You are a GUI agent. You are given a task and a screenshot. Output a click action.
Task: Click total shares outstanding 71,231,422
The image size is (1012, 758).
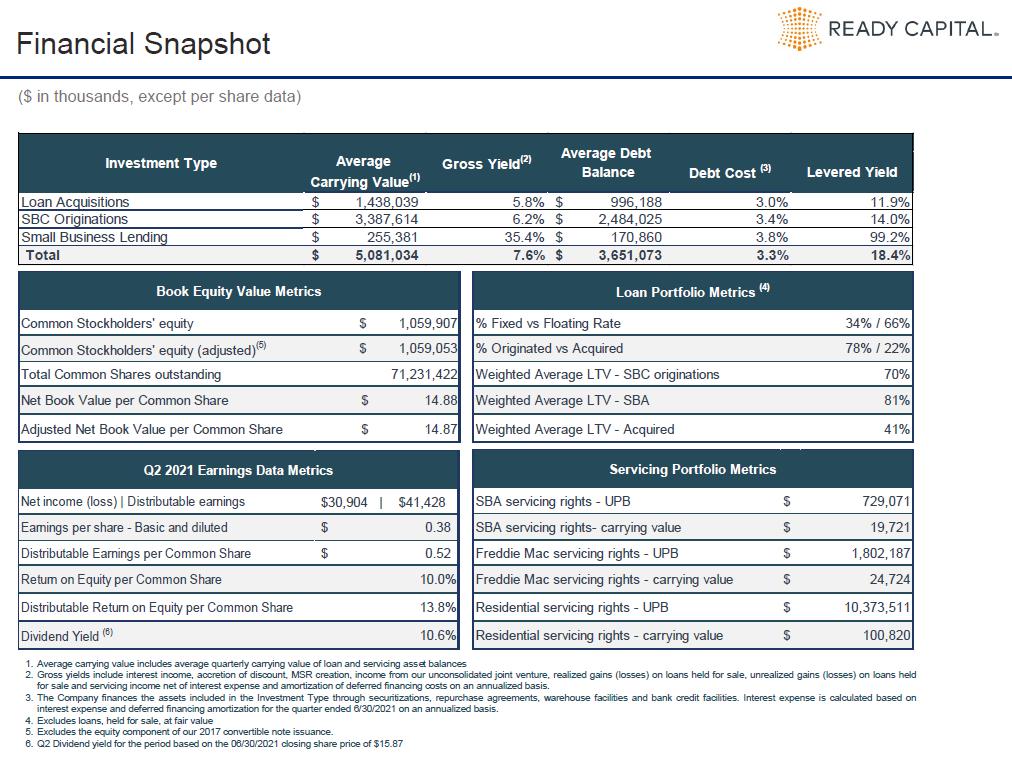(424, 374)
